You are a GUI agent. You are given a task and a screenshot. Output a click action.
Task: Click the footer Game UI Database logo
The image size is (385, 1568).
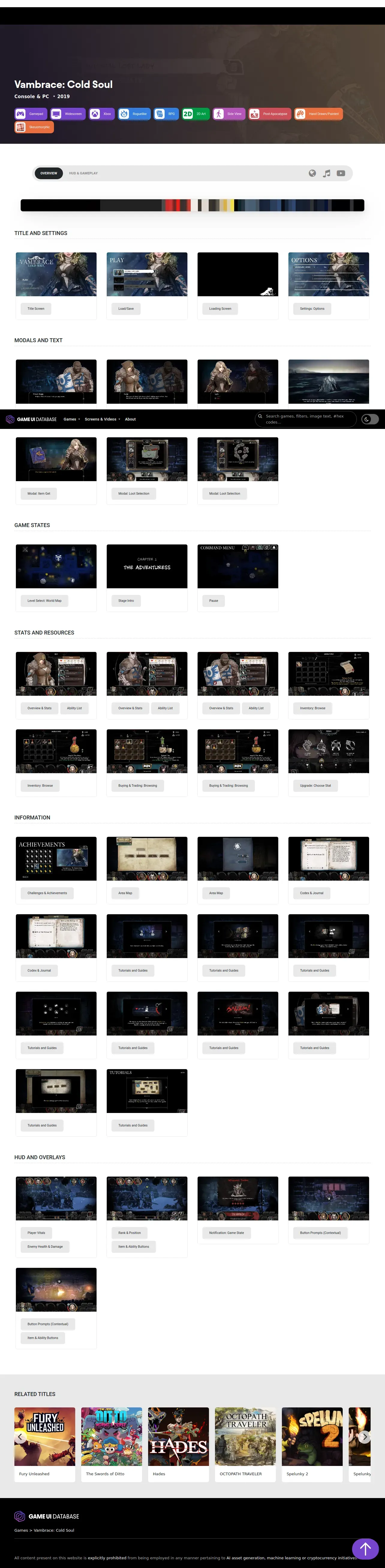[x=47, y=1516]
